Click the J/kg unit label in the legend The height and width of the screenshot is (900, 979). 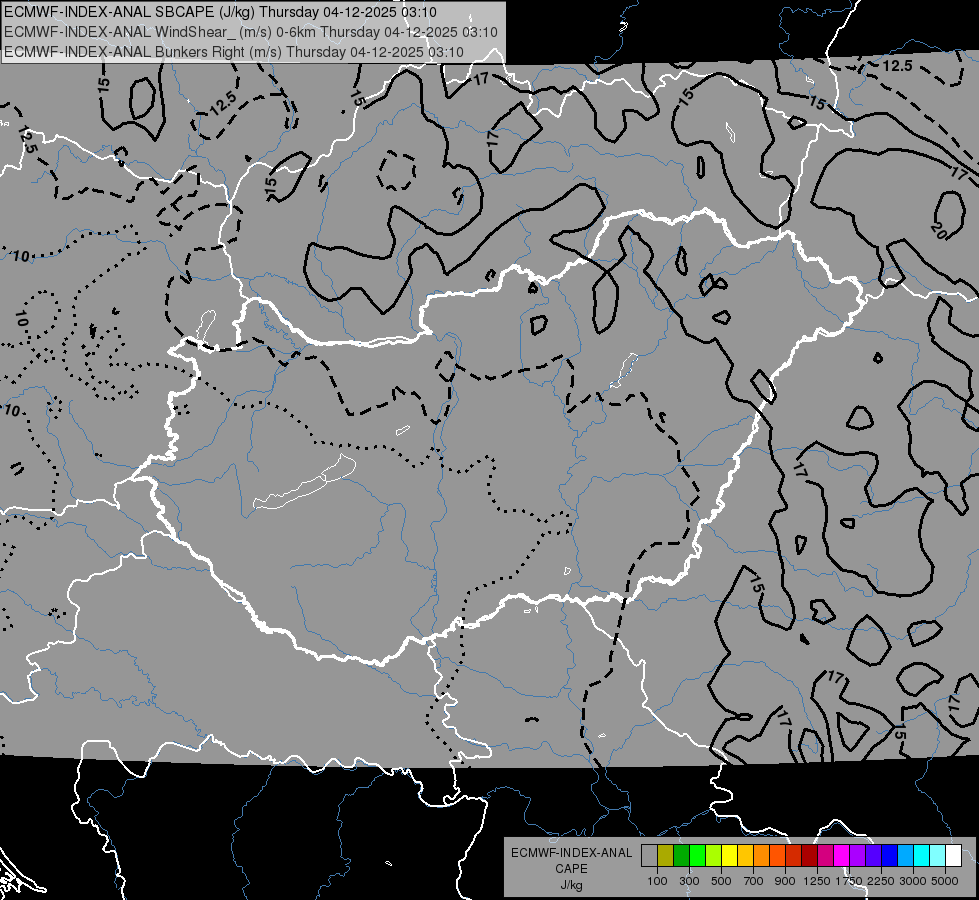[x=571, y=885]
